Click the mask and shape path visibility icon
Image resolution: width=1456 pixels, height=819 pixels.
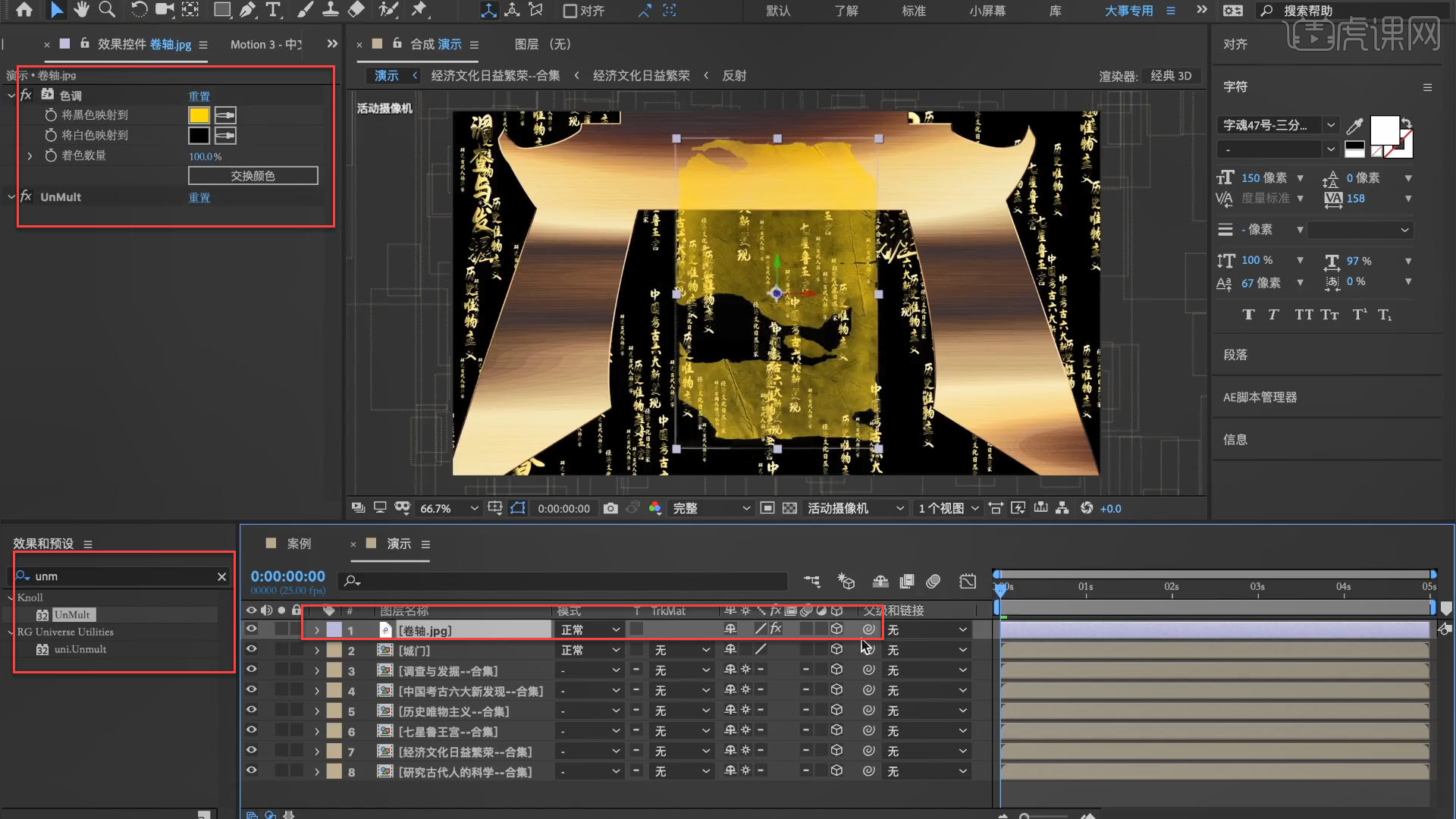click(x=518, y=508)
